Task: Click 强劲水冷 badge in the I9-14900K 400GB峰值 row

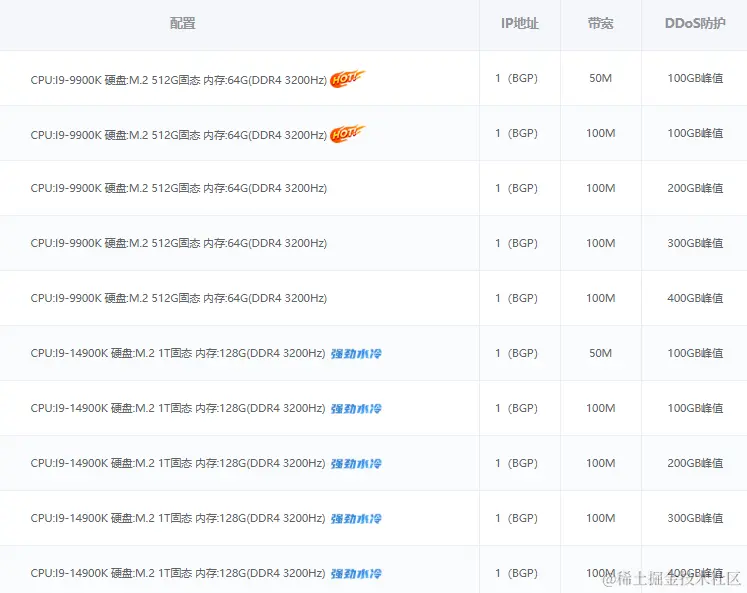Action: [x=356, y=573]
